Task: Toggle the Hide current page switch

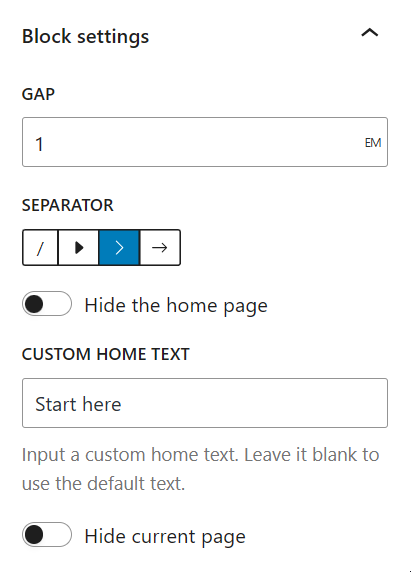Action: tap(47, 535)
